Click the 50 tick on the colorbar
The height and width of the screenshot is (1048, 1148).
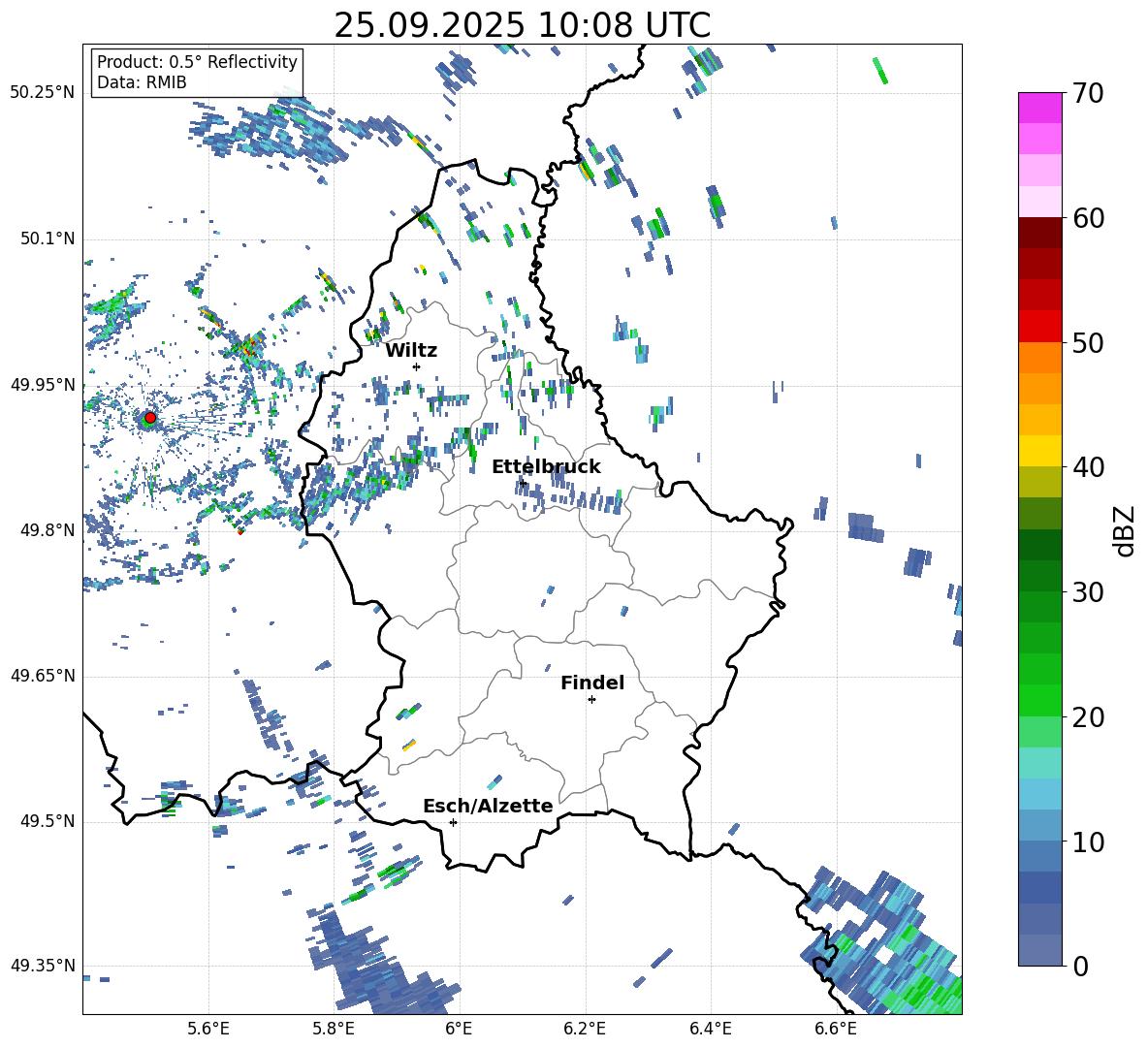coord(1087,342)
